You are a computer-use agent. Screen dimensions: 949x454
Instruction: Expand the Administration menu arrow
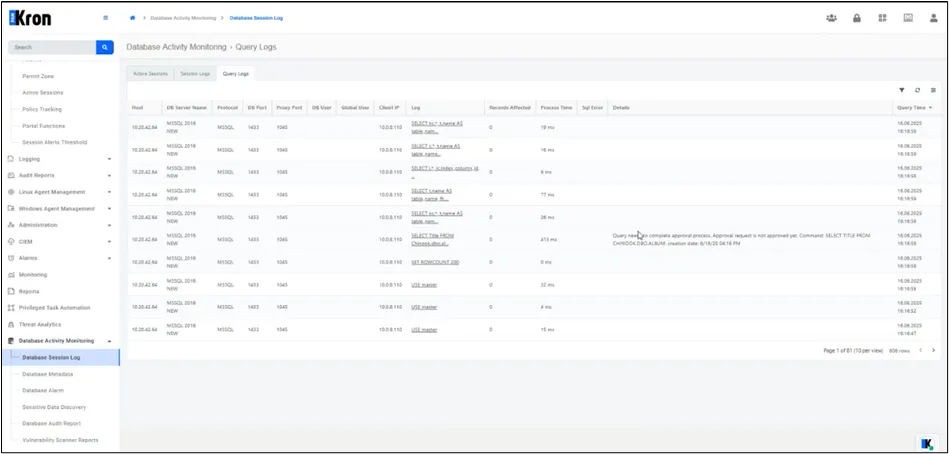[x=110, y=225]
